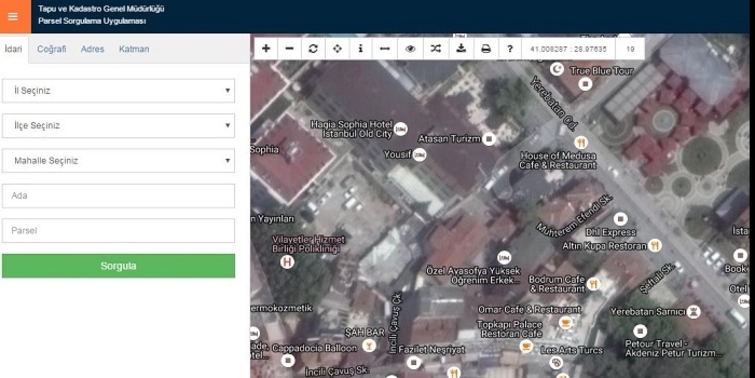The image size is (755, 378).
Task: Open the orange hamburger menu
Action: pyautogui.click(x=15, y=16)
